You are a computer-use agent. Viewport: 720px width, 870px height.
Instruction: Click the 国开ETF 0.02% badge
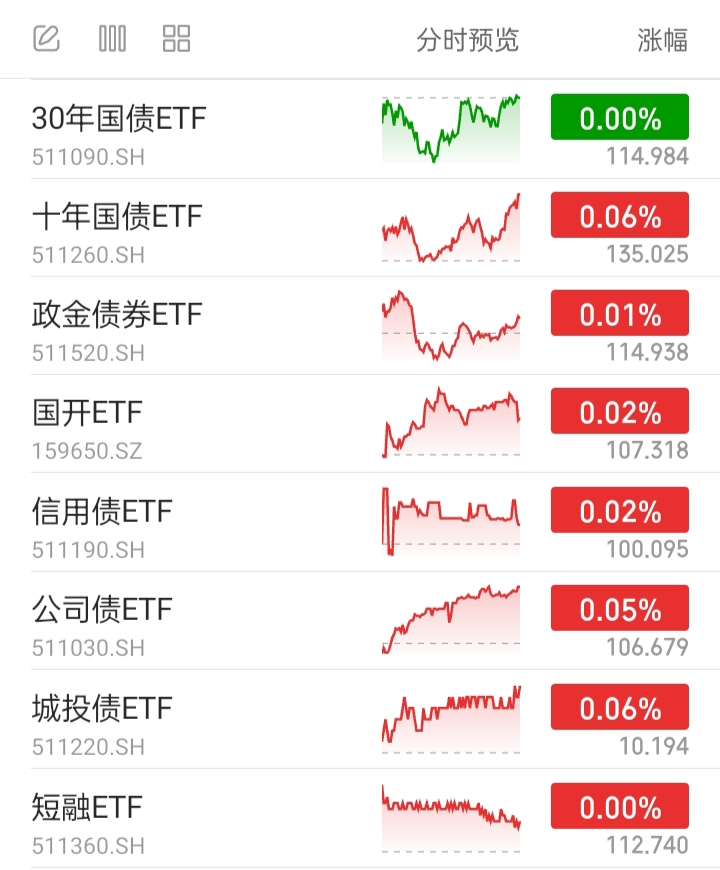pyautogui.click(x=620, y=411)
